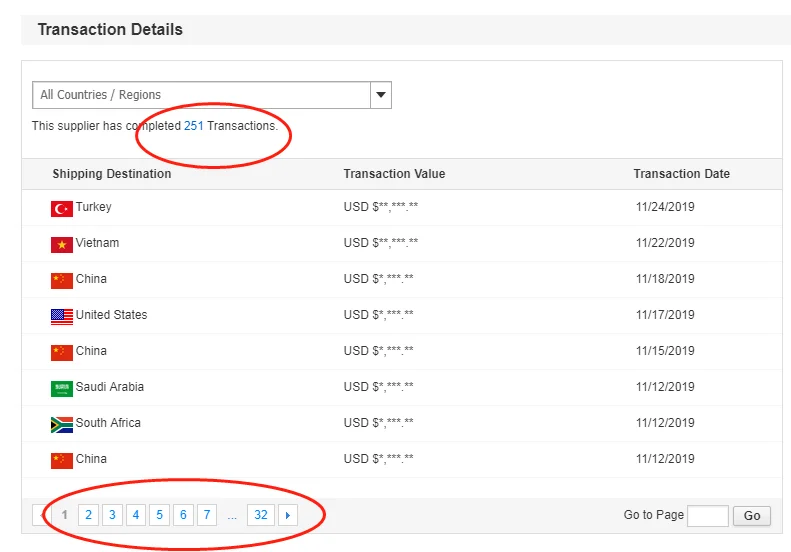Click the 11/22/2019 transaction date

pos(665,243)
